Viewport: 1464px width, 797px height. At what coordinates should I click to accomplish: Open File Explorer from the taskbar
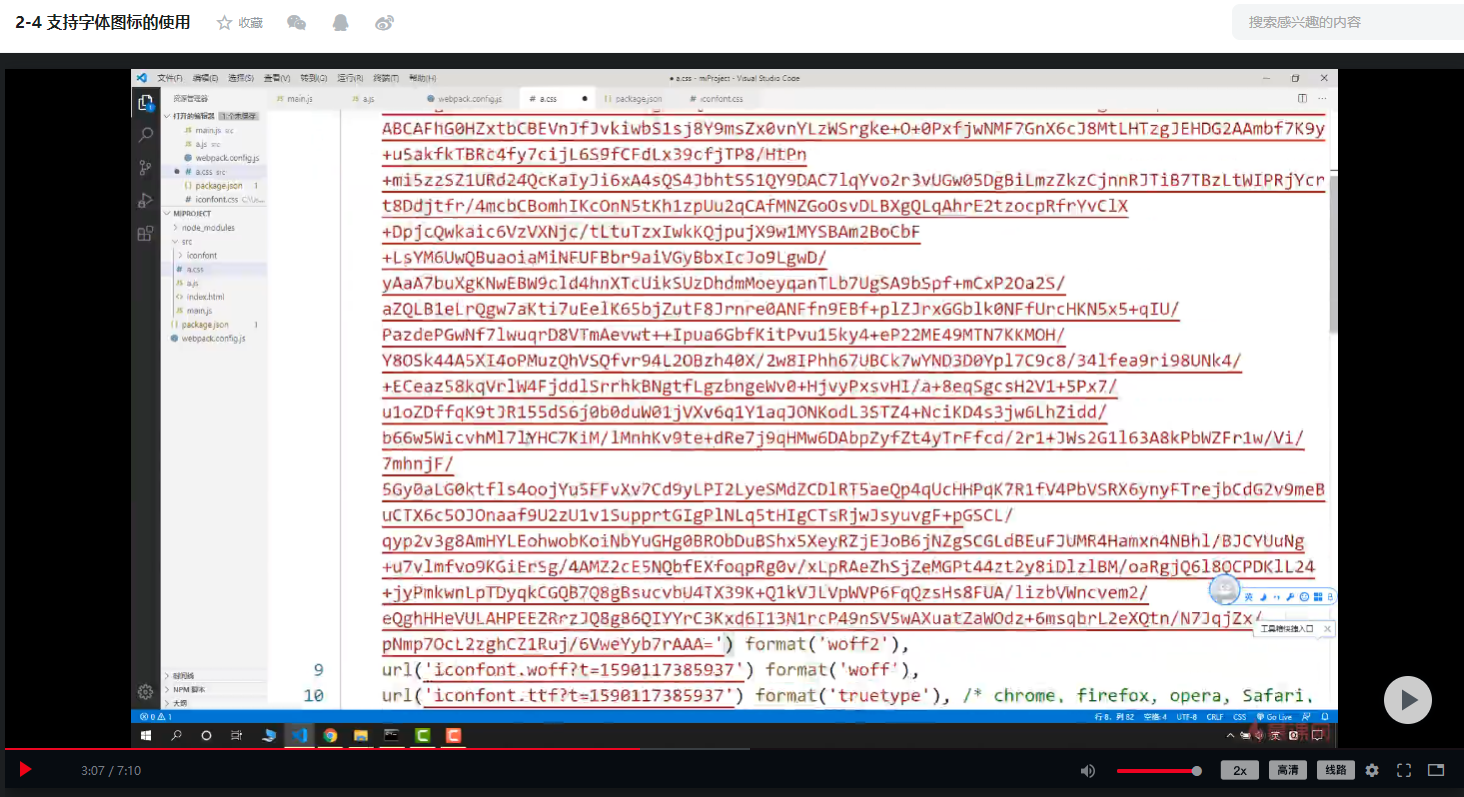pyautogui.click(x=361, y=735)
